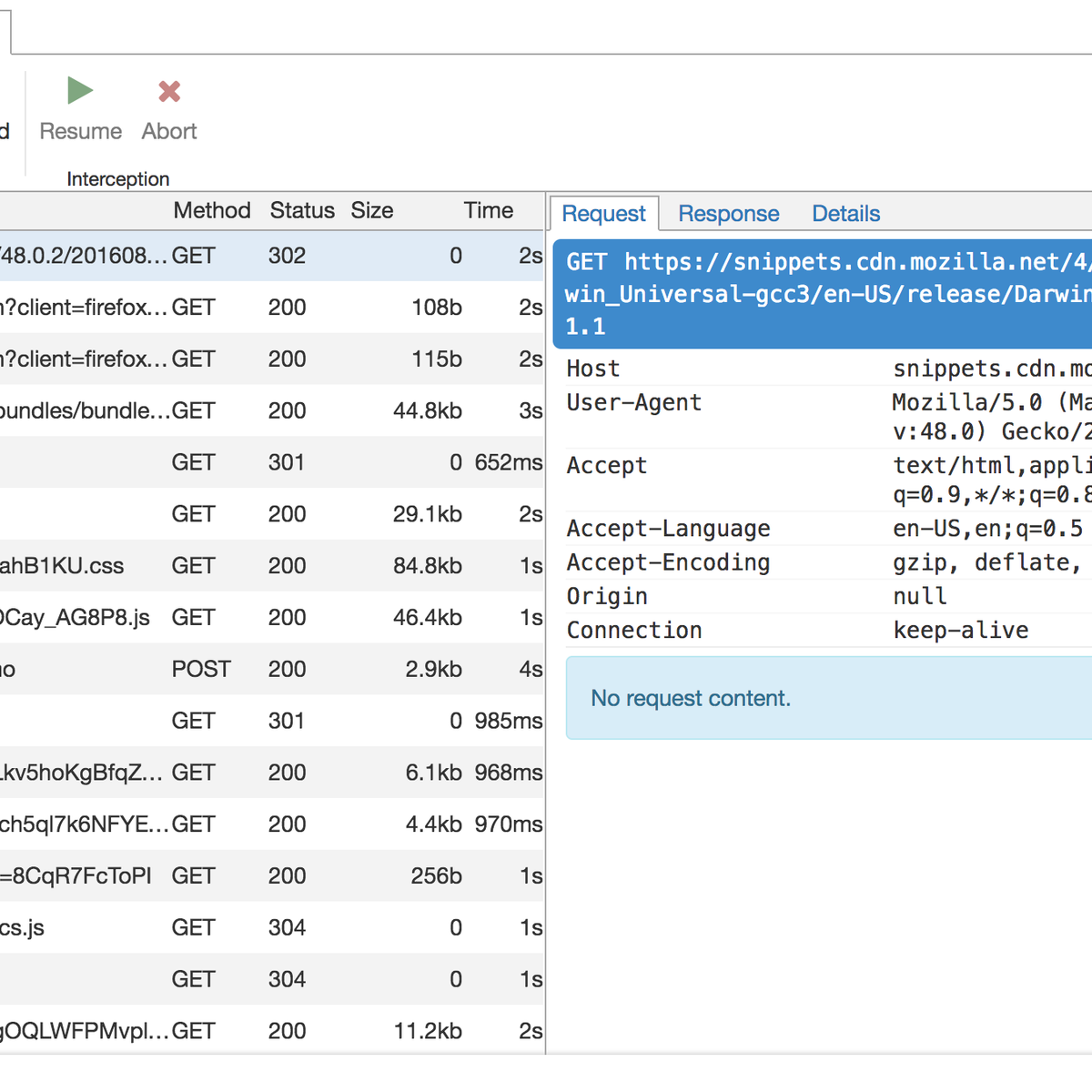Click the Host header value snippets.cdn
The height and width of the screenshot is (1092, 1092).
pyautogui.click(x=992, y=369)
